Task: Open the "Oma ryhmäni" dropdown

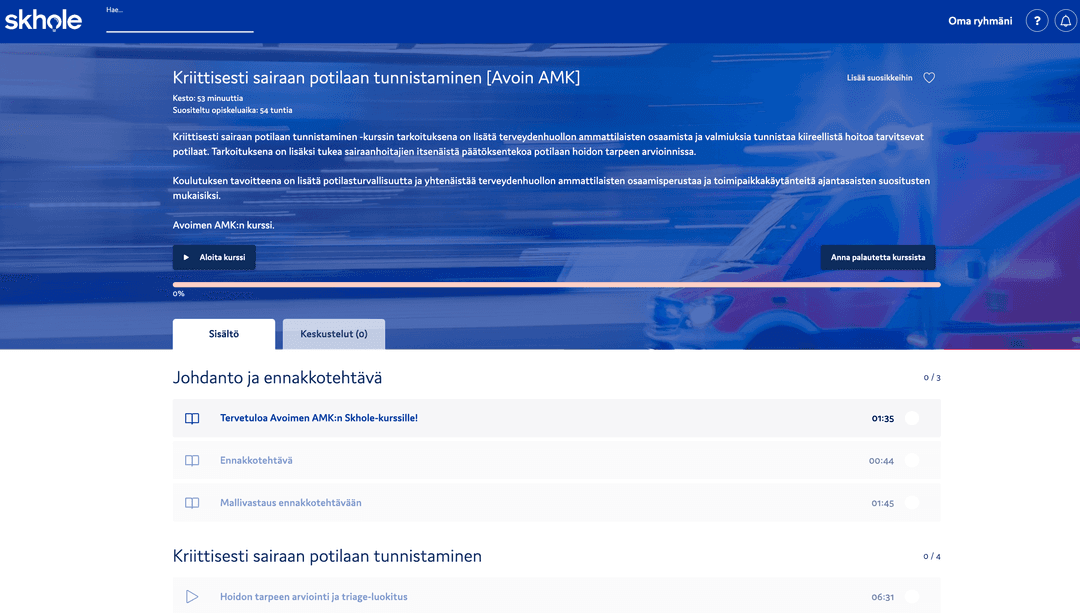Action: [x=980, y=20]
